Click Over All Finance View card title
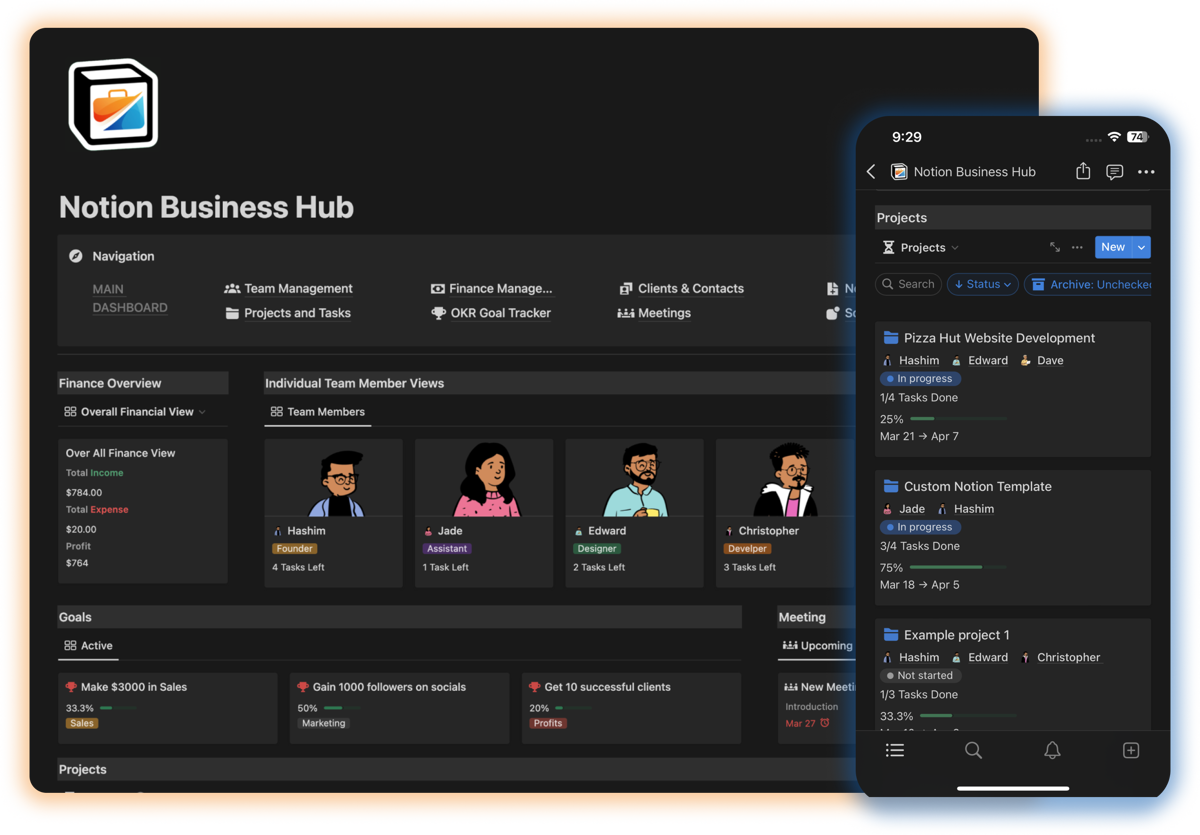Viewport: 1200px width, 835px height. (x=121, y=453)
